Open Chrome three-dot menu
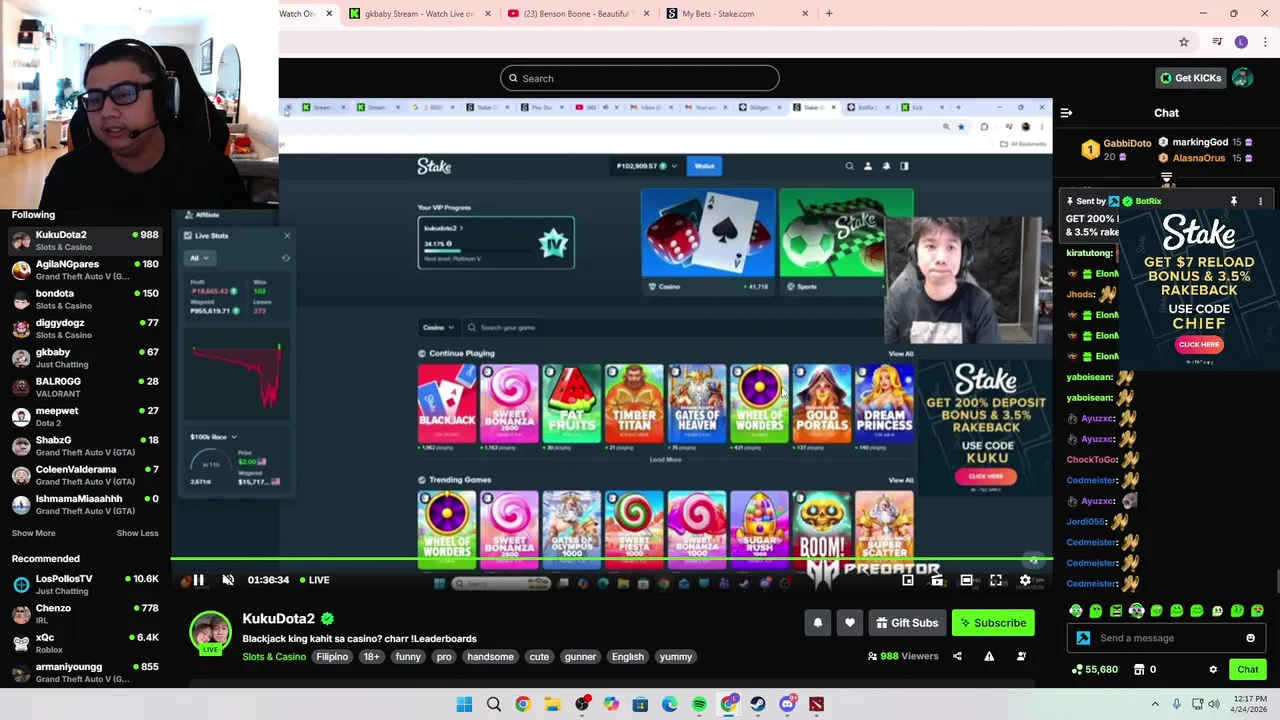This screenshot has height=720, width=1280. click(x=1264, y=42)
